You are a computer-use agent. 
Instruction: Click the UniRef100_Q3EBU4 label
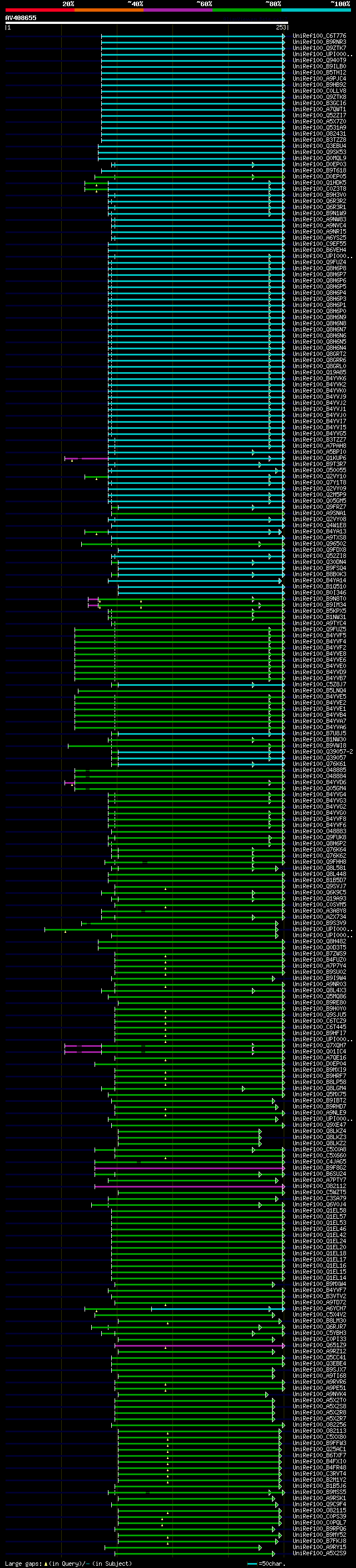click(319, 146)
